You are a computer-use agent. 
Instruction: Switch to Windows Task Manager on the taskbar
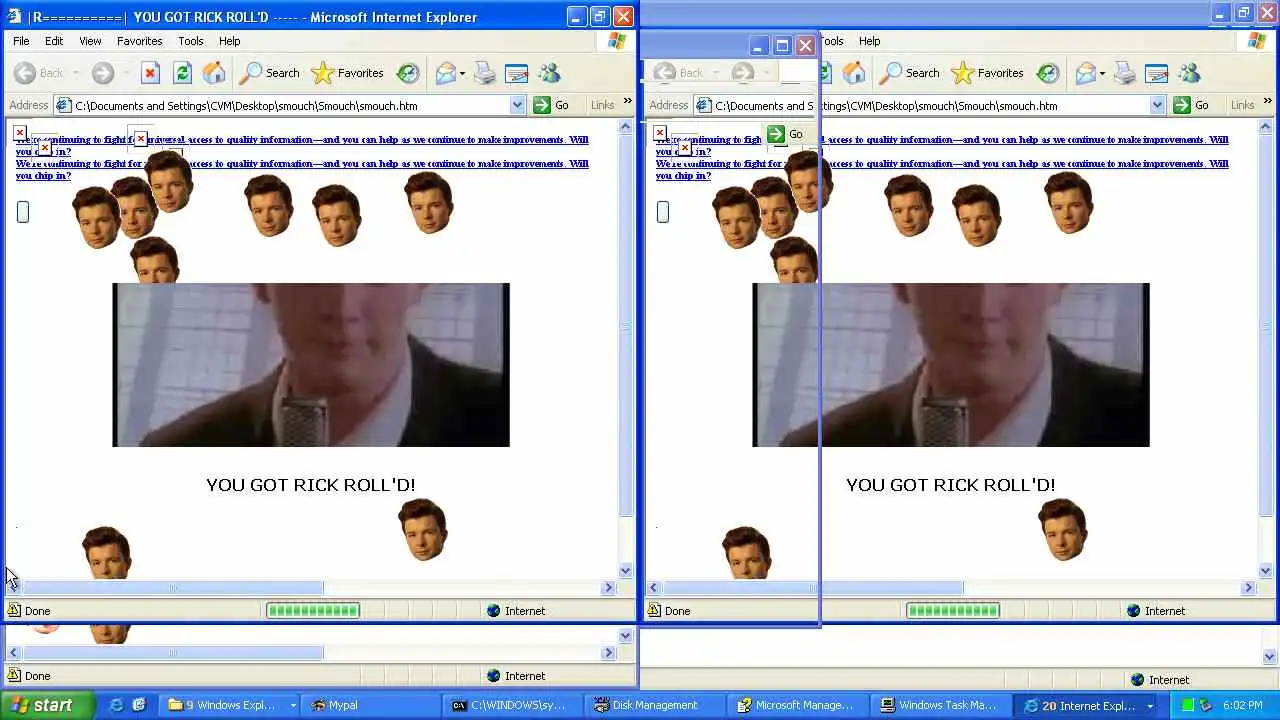[x=940, y=705]
